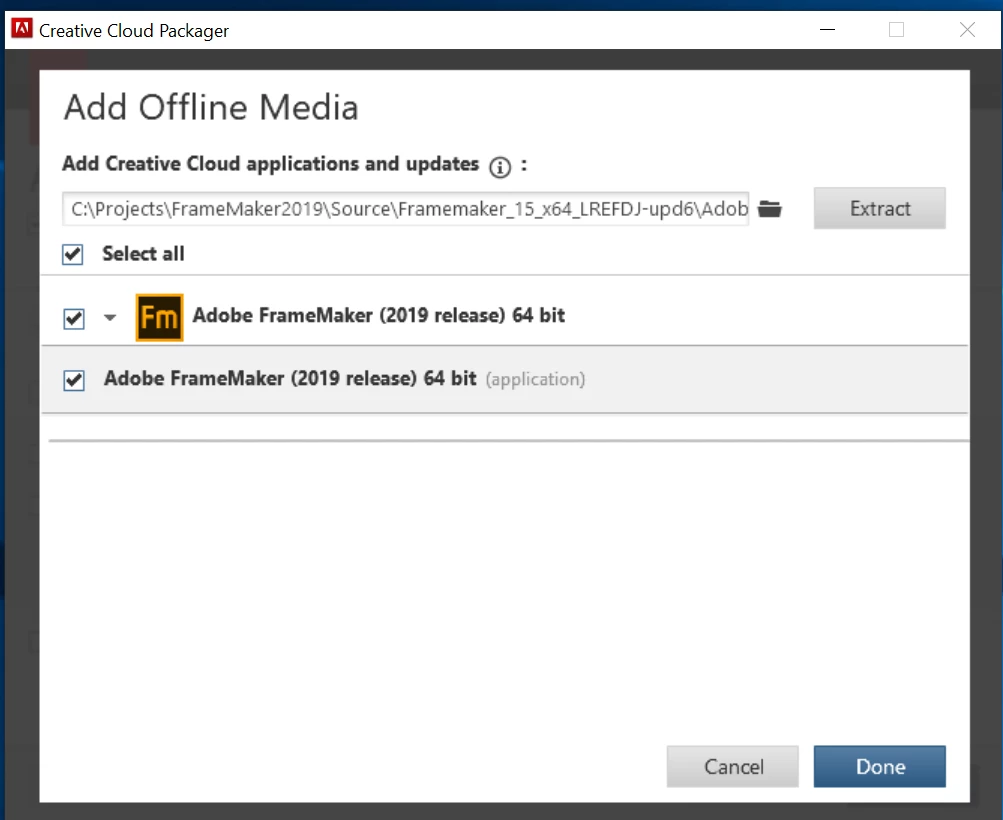Click the Cancel button

[x=732, y=766]
